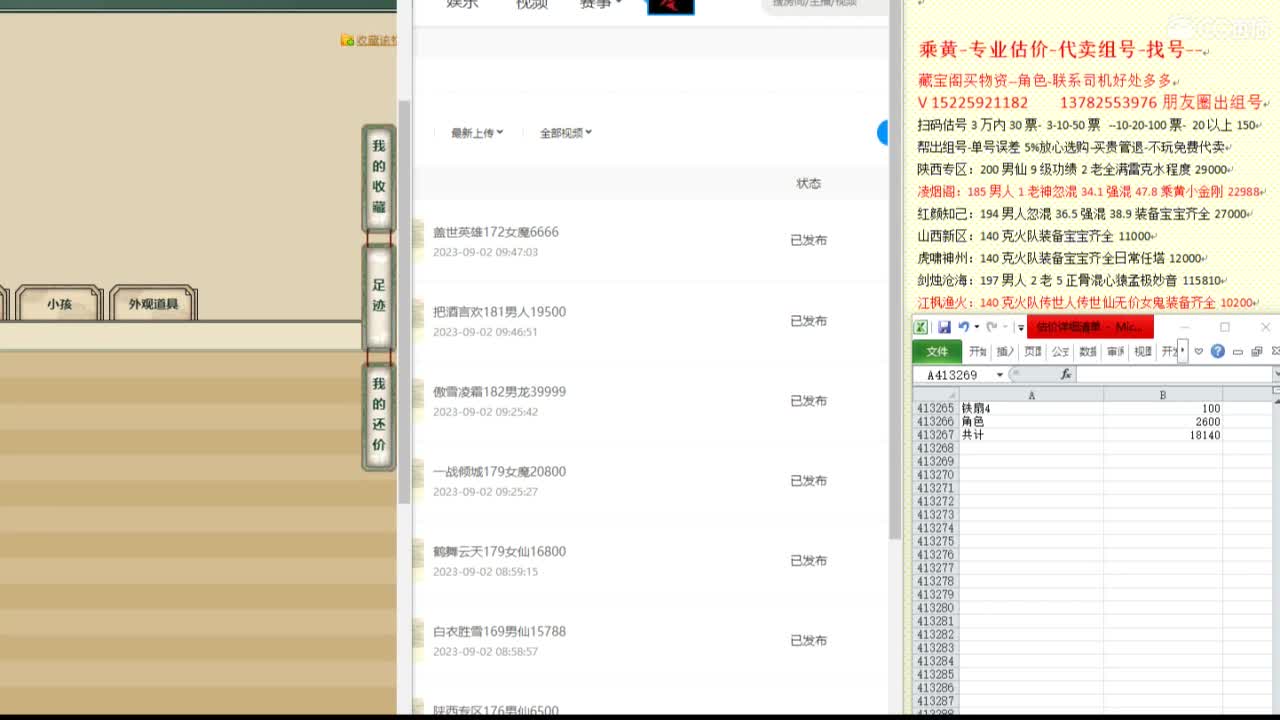Open video 鹤舞云天179女仙16800
The image size is (1280, 720).
[499, 552]
